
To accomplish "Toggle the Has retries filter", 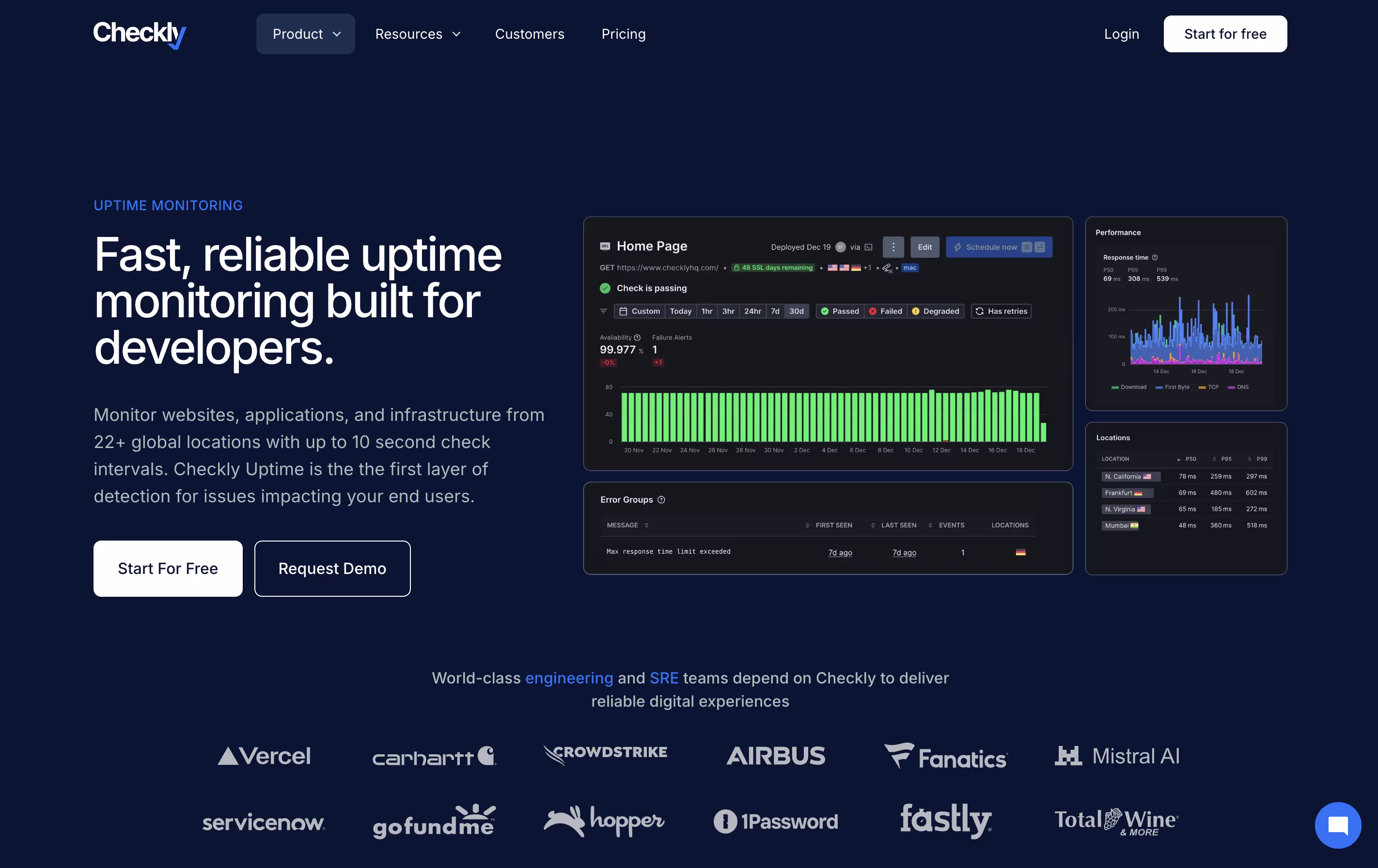I will click(1002, 311).
